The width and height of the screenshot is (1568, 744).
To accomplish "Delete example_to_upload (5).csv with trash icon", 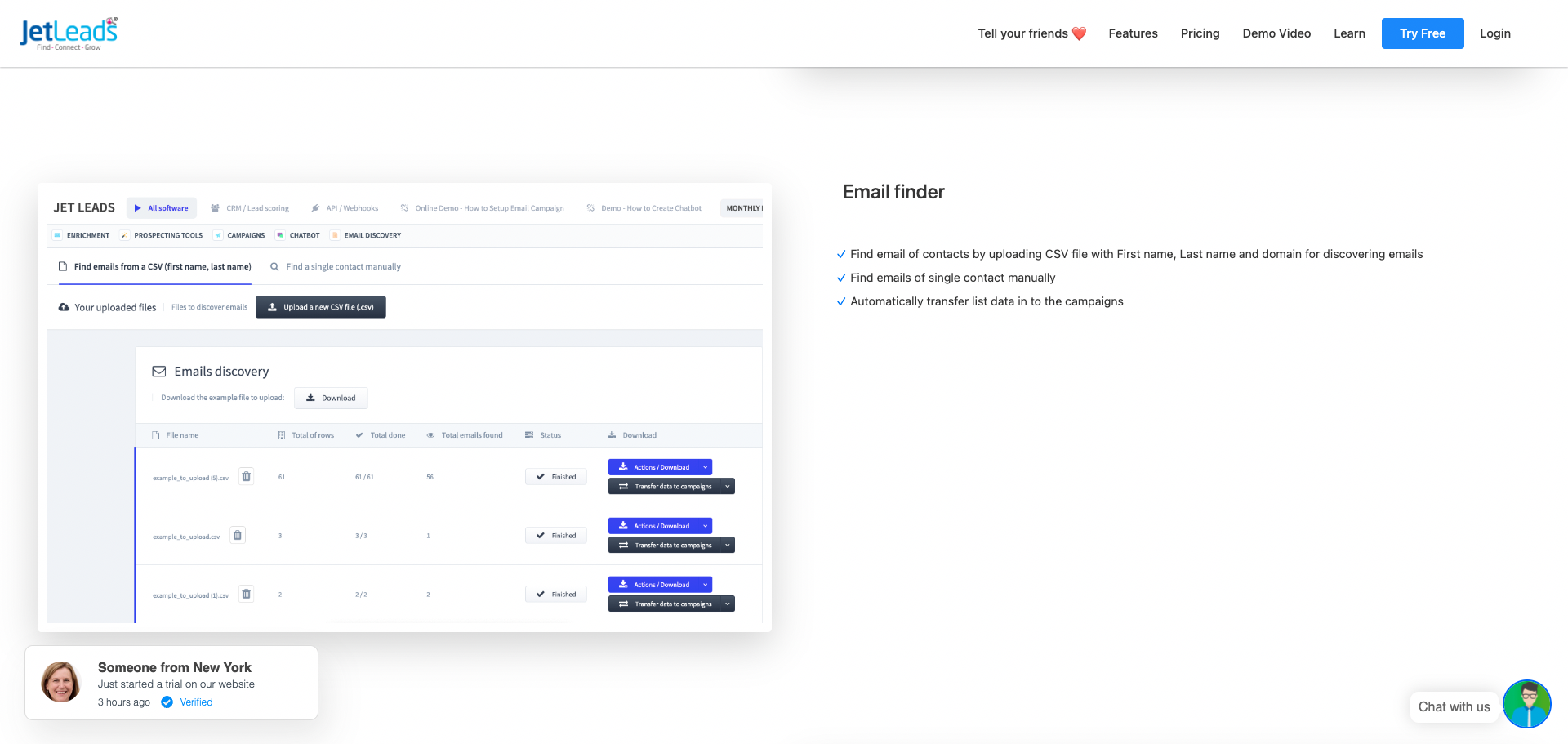I will pyautogui.click(x=246, y=476).
